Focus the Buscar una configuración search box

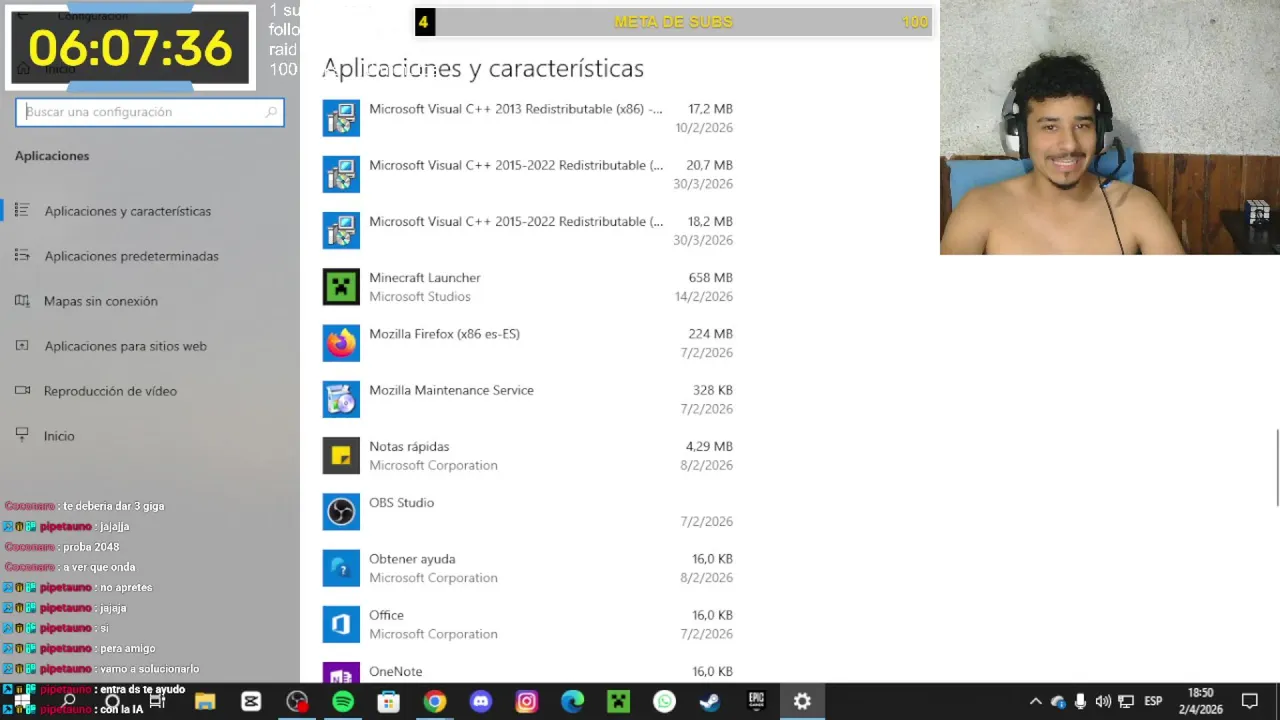click(x=150, y=112)
